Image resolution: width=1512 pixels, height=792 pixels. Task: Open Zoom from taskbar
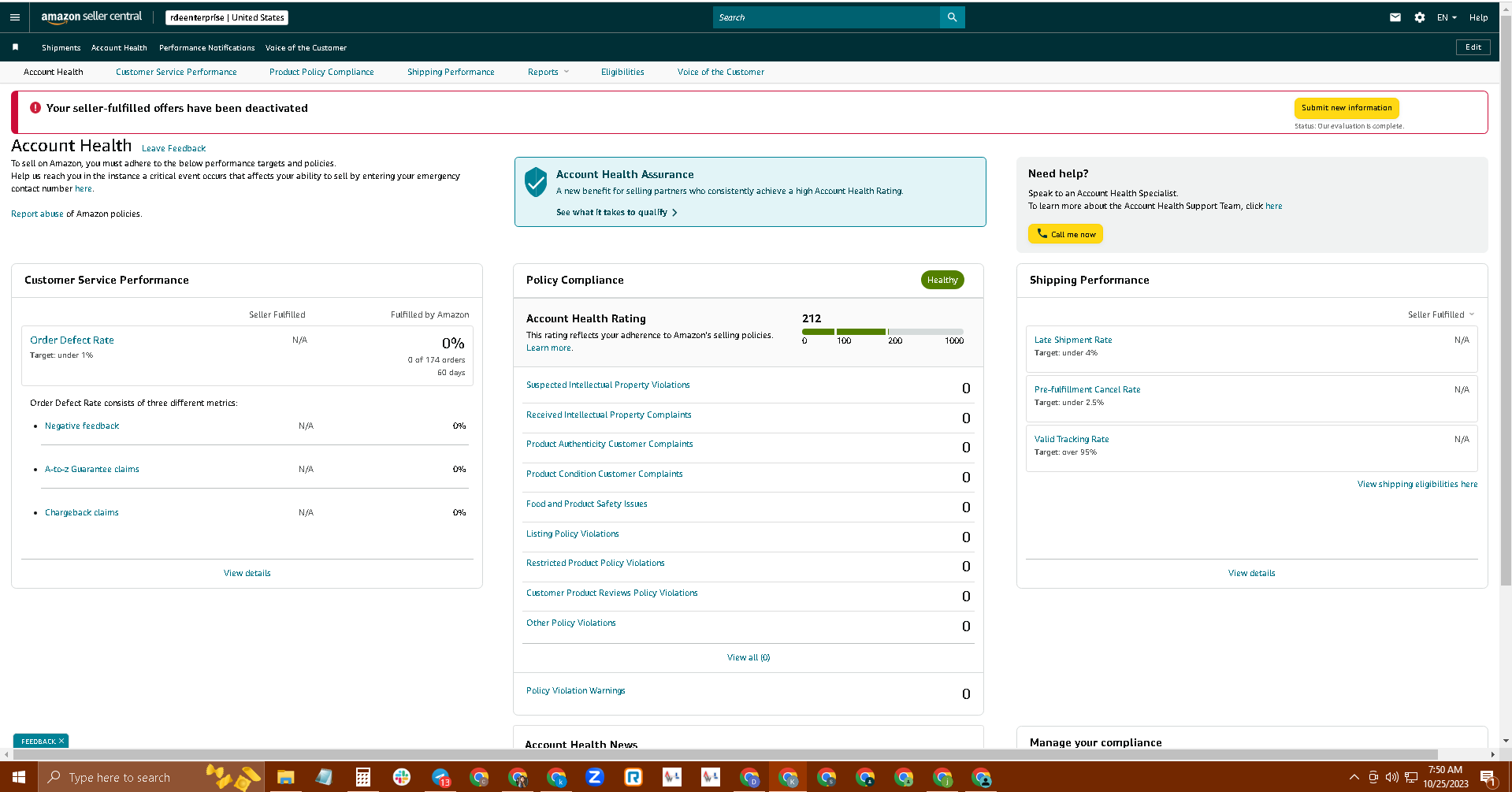595,777
